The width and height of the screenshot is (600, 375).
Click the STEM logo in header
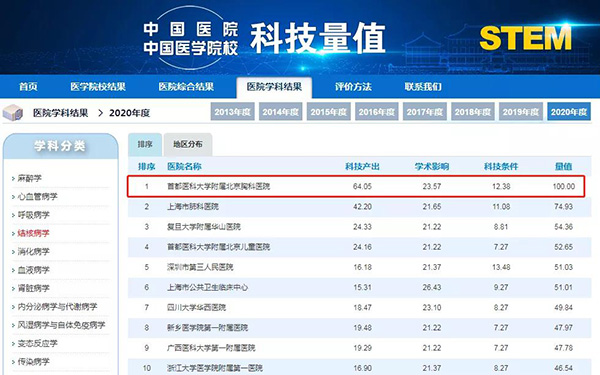tap(525, 38)
